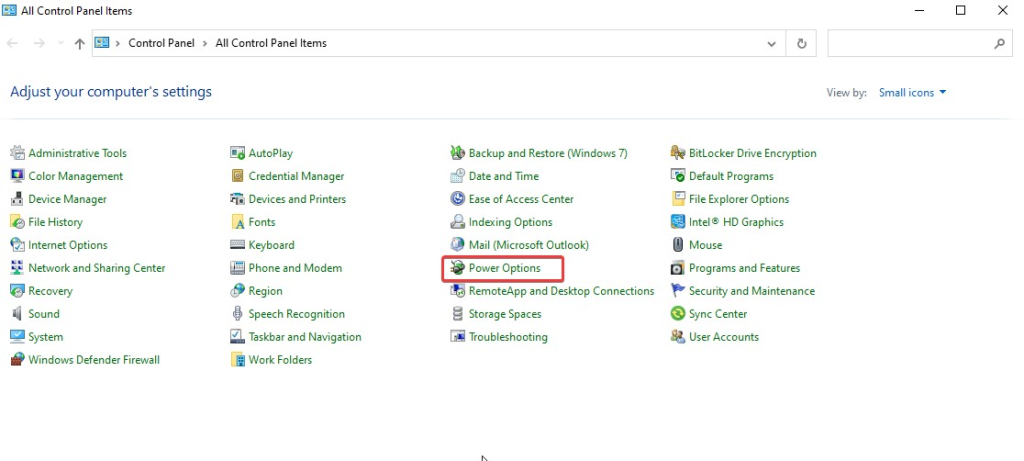Open the Backup and Restore icon
The width and height of the screenshot is (1024, 461).
(457, 153)
